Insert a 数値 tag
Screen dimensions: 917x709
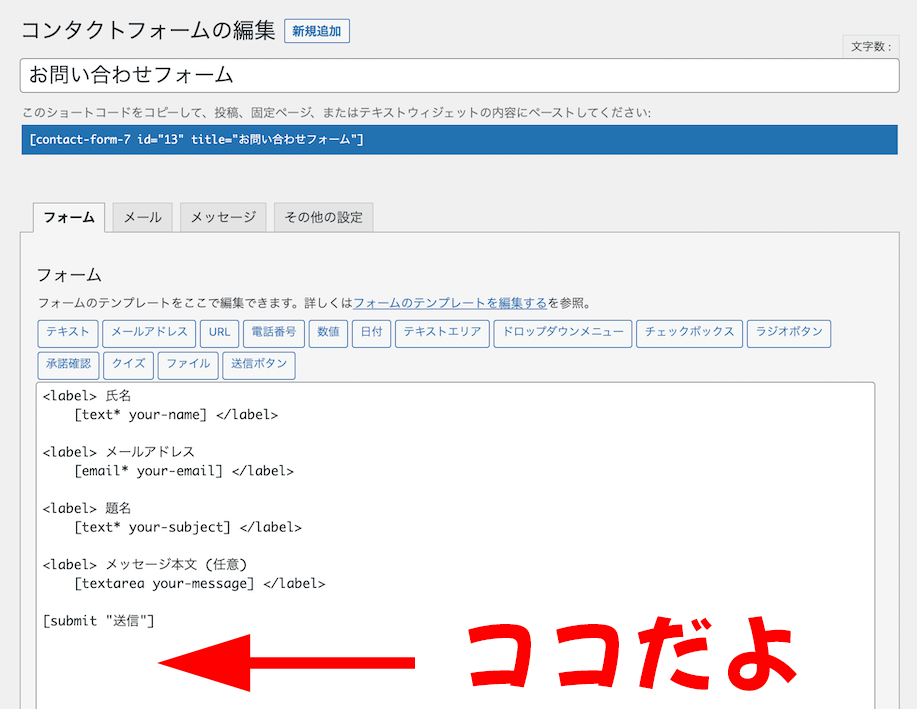pos(328,333)
